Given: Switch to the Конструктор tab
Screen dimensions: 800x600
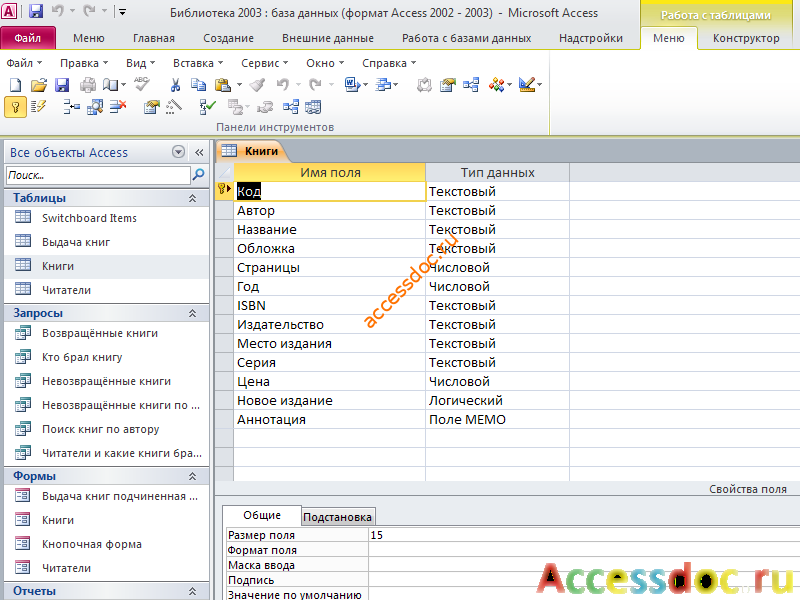Looking at the screenshot, I should point(746,38).
